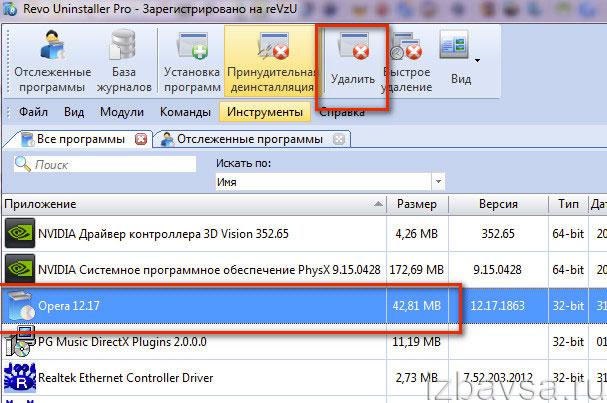
Task: Sort by Тип column header
Action: pyautogui.click(x=568, y=204)
